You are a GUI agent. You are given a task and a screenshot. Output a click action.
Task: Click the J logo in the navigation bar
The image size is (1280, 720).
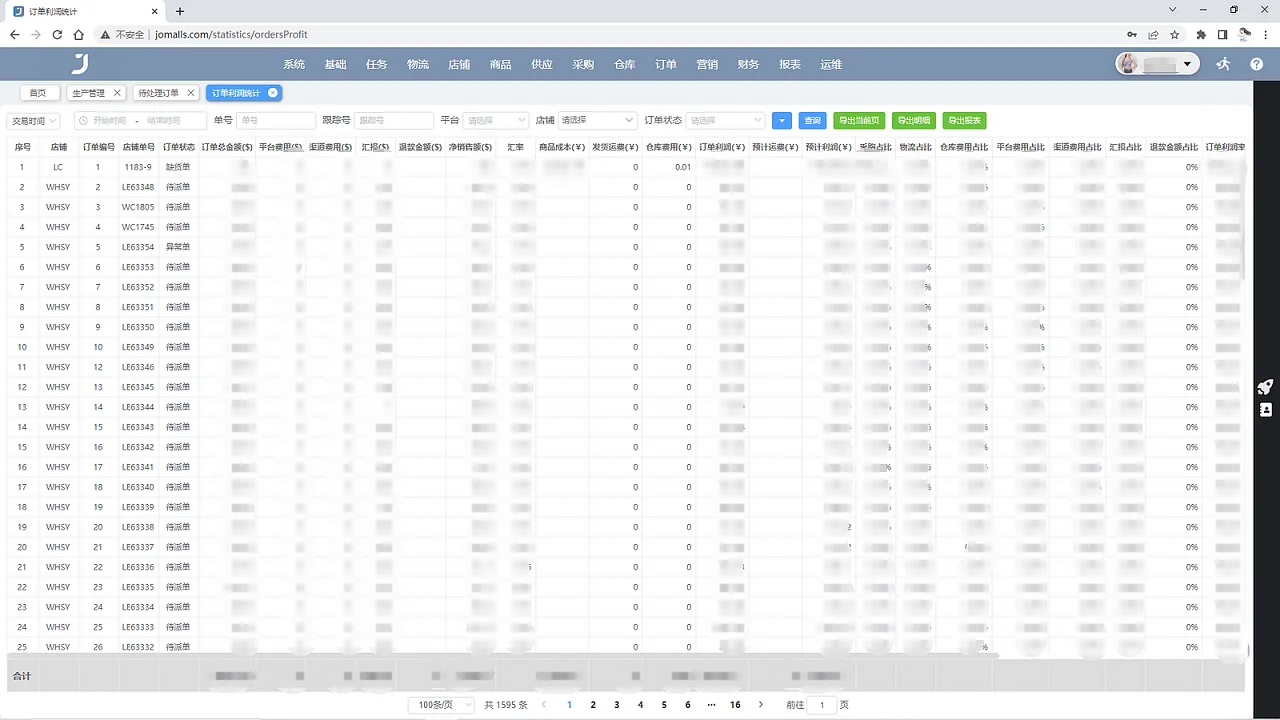click(x=79, y=64)
